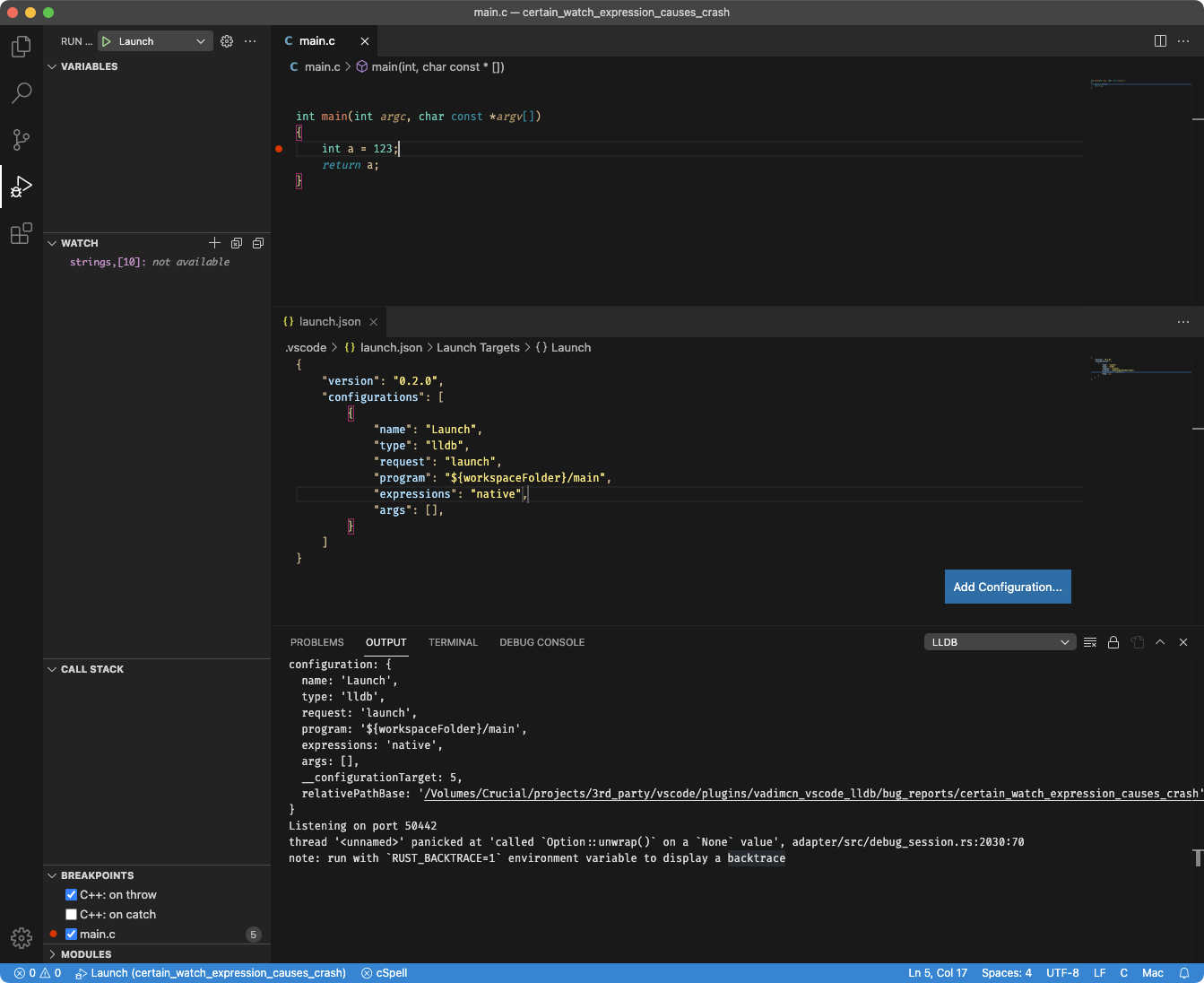The image size is (1204, 983).
Task: Select the launch.json editor tab
Action: 328,321
